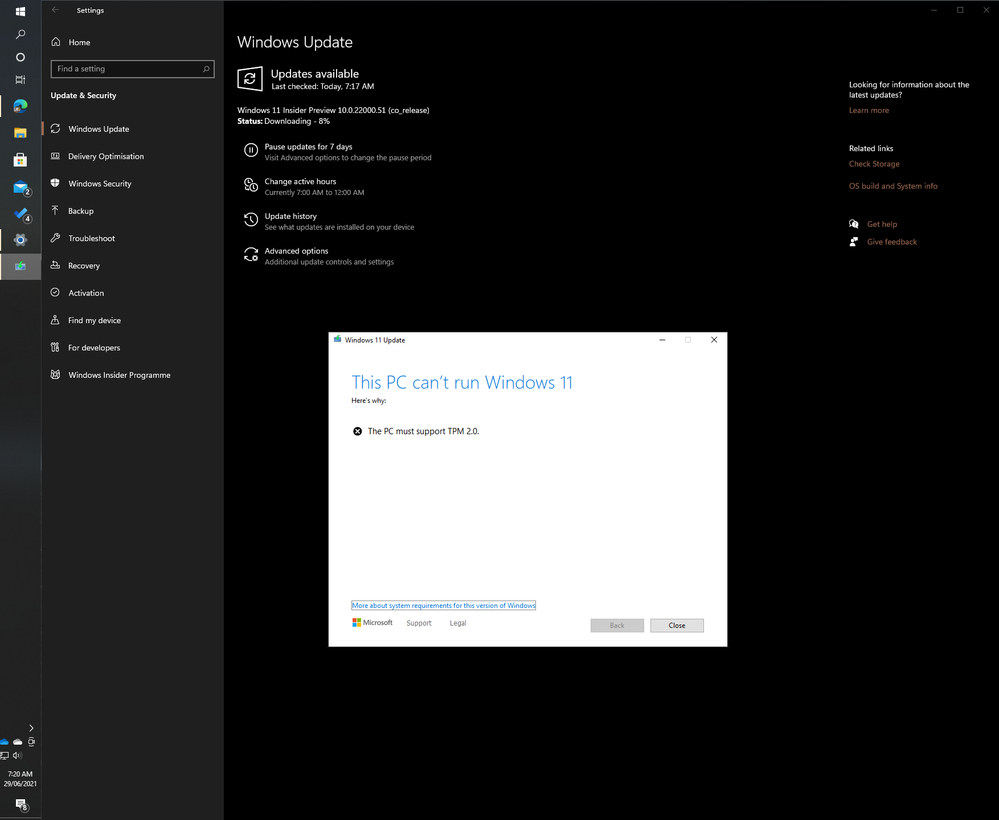
Task: Open Windows Insider Programme page
Action: [133, 375]
